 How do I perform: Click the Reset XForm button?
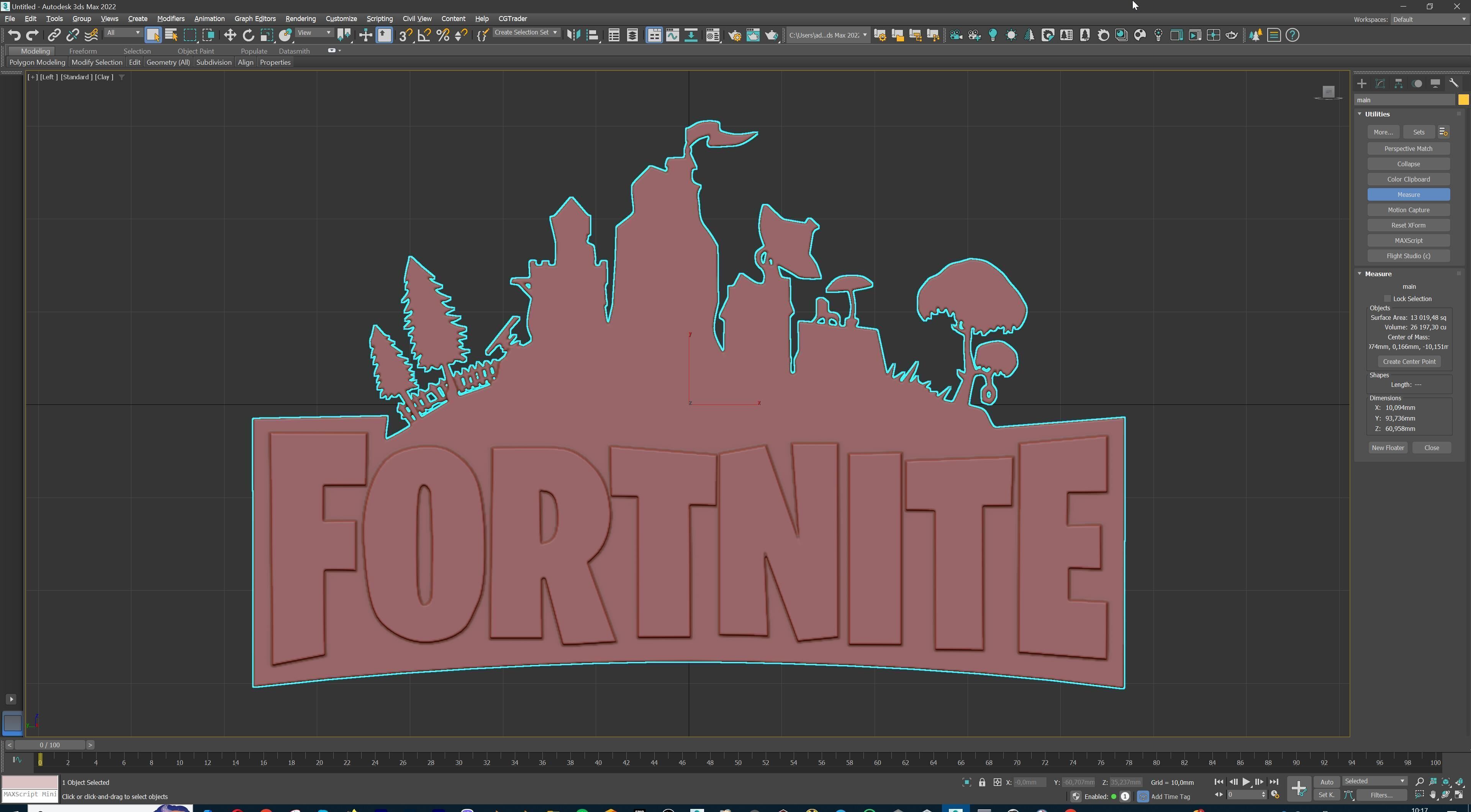tap(1408, 225)
